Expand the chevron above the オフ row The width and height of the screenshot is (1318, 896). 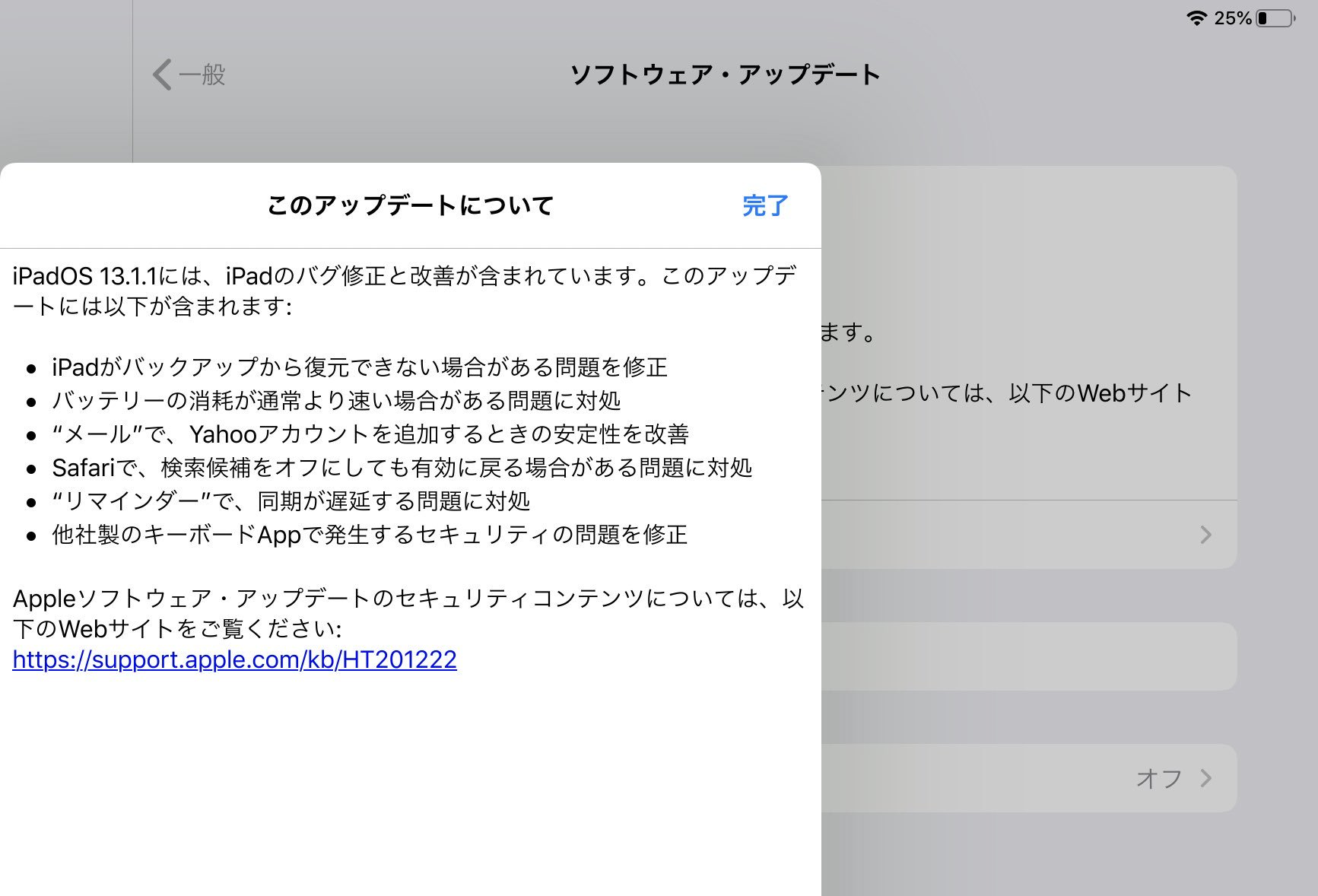[x=1205, y=535]
